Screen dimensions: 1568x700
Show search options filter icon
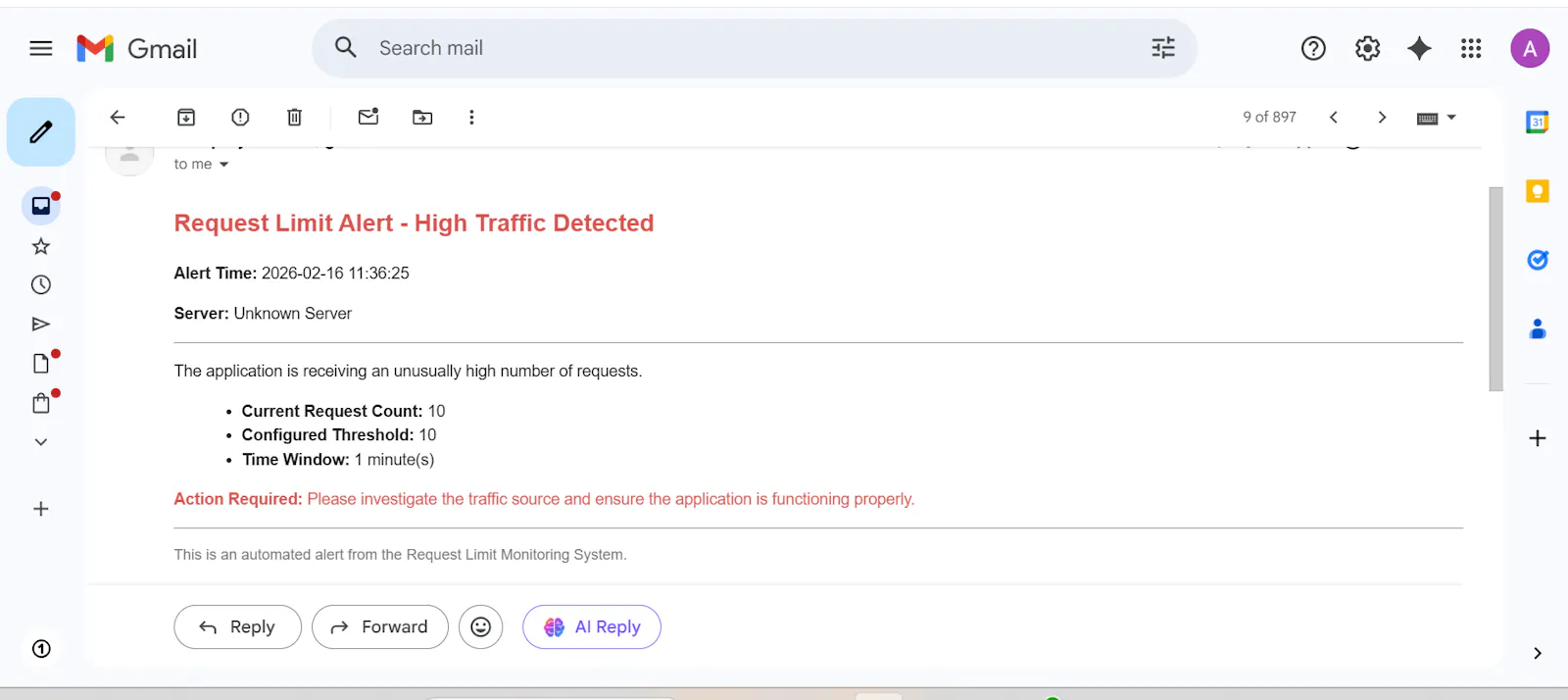point(1163,48)
